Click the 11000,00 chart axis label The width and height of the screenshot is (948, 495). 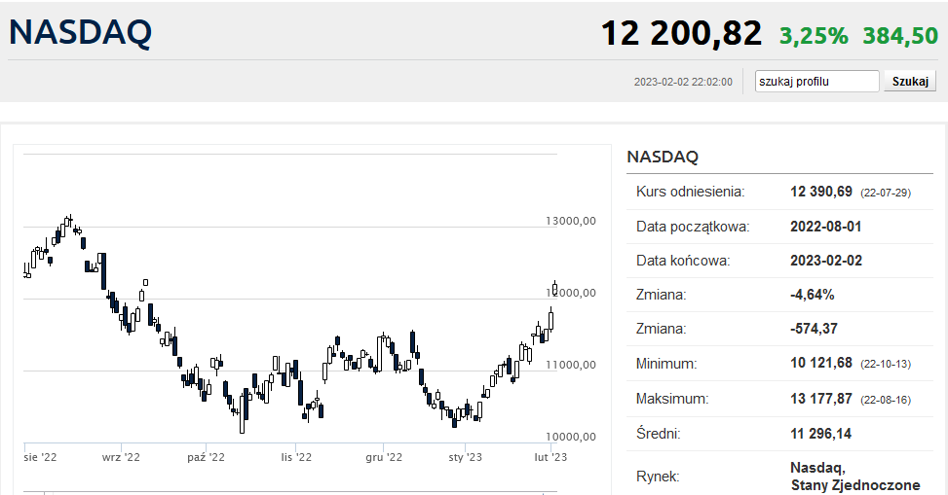(570, 365)
